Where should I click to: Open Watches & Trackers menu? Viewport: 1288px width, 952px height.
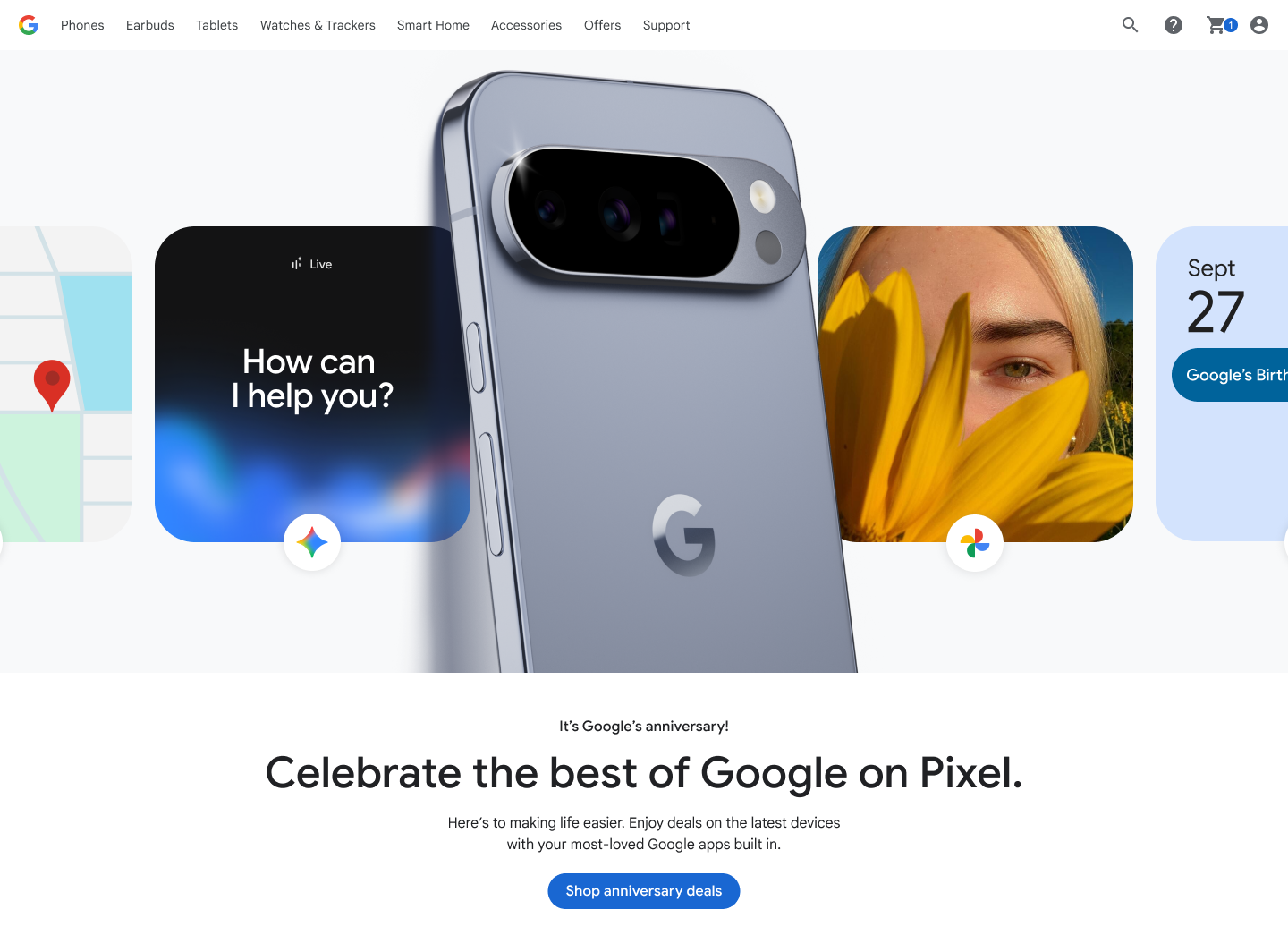[318, 25]
